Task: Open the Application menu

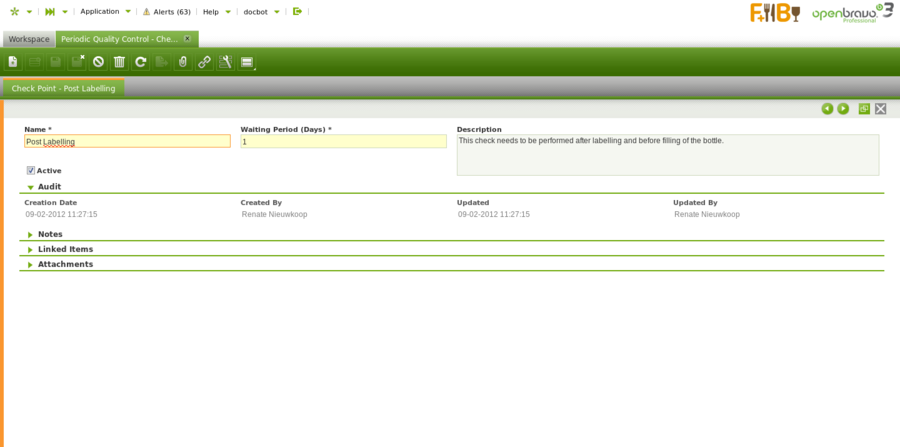Action: tap(105, 11)
